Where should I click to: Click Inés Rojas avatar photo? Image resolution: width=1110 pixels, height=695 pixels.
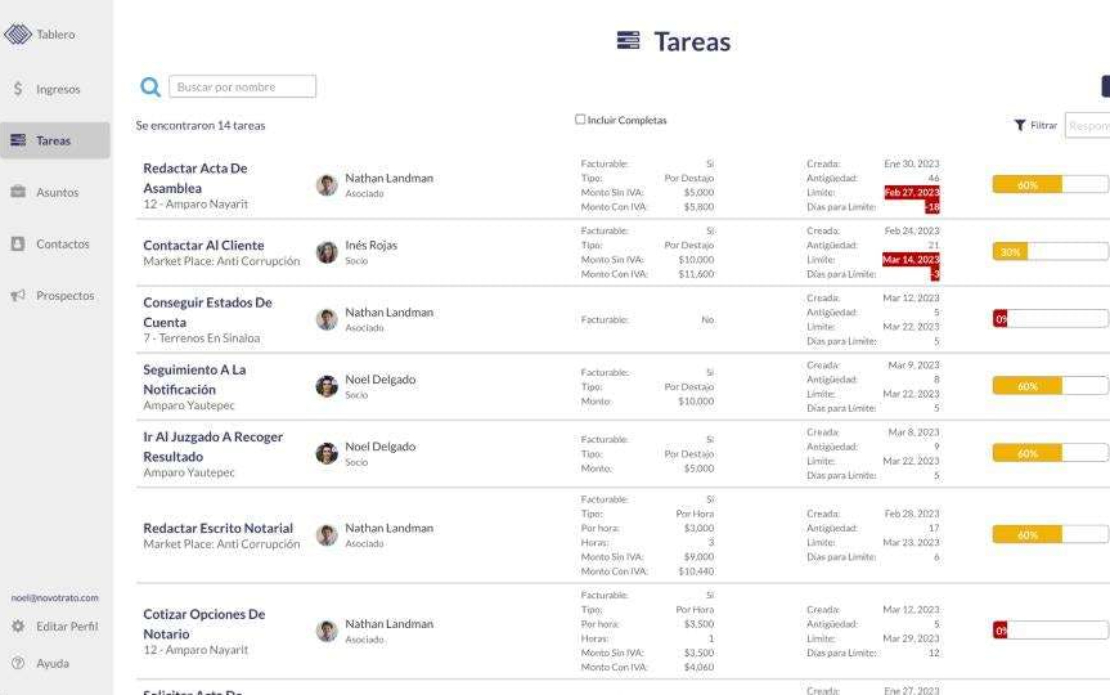click(326, 252)
